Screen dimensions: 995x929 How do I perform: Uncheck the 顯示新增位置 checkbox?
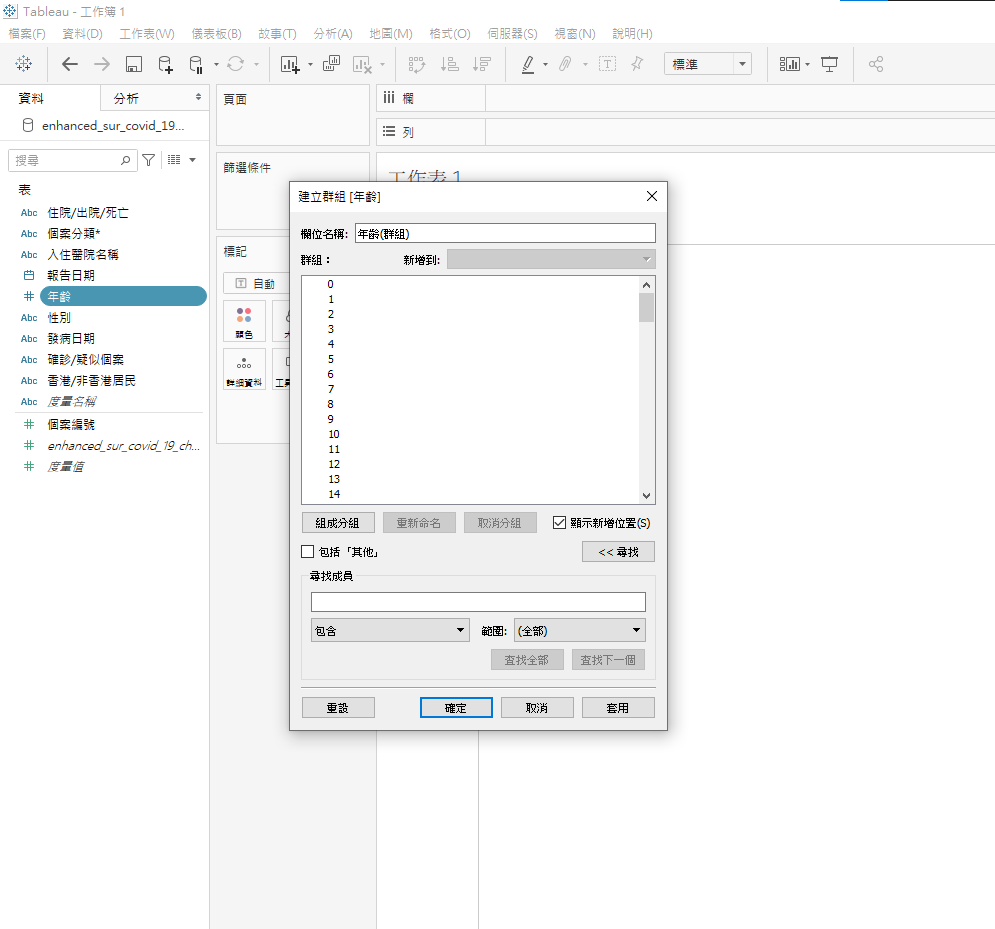(560, 522)
